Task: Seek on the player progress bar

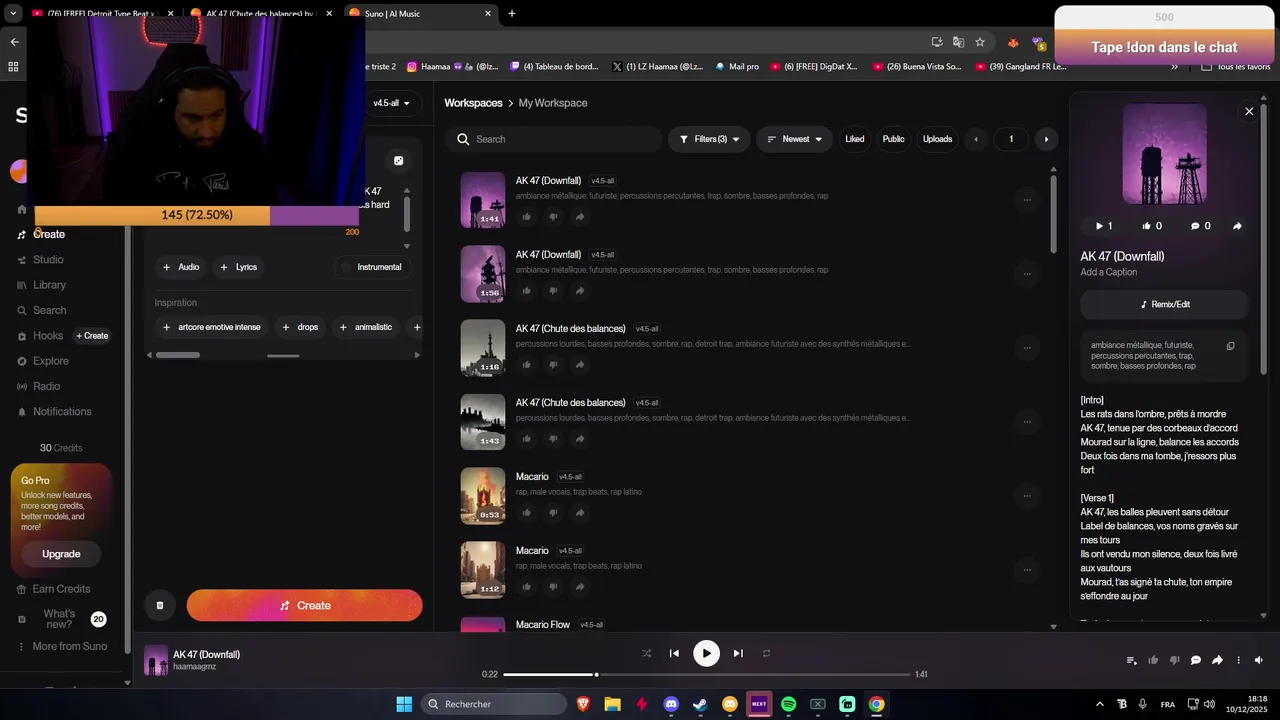Action: point(706,674)
